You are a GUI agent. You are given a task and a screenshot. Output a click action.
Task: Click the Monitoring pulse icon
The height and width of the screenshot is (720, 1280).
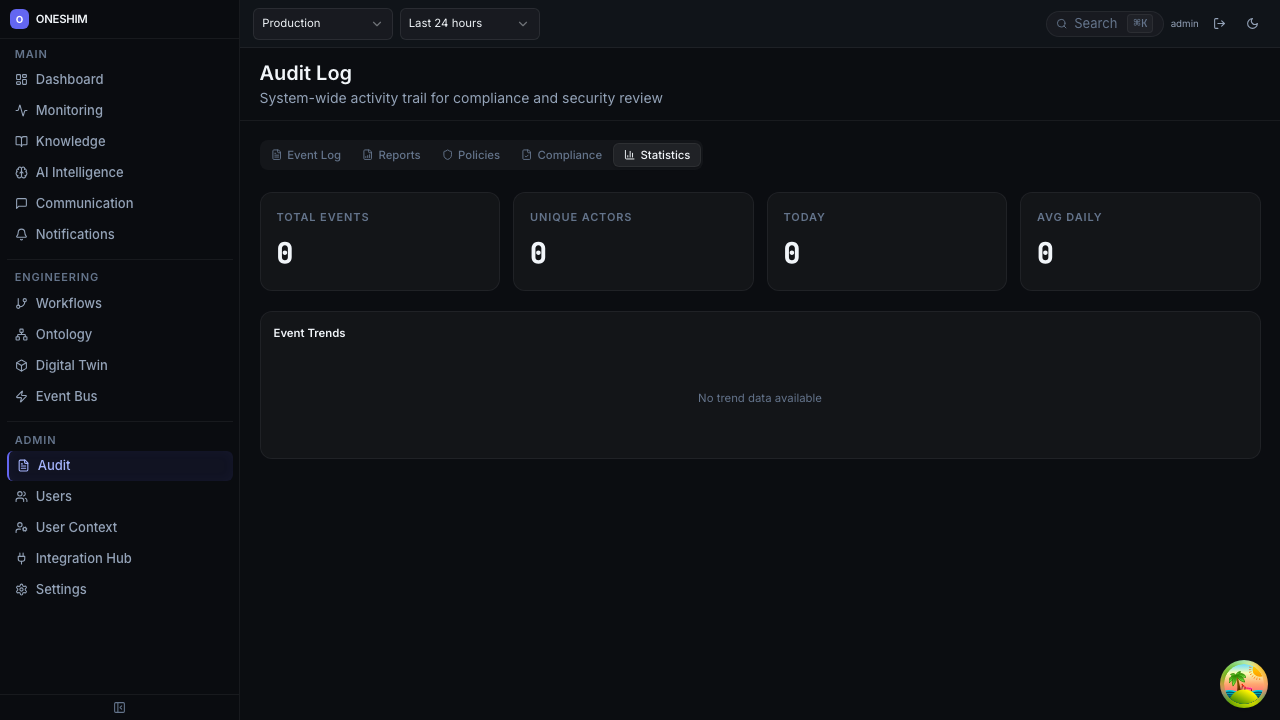click(x=21, y=110)
